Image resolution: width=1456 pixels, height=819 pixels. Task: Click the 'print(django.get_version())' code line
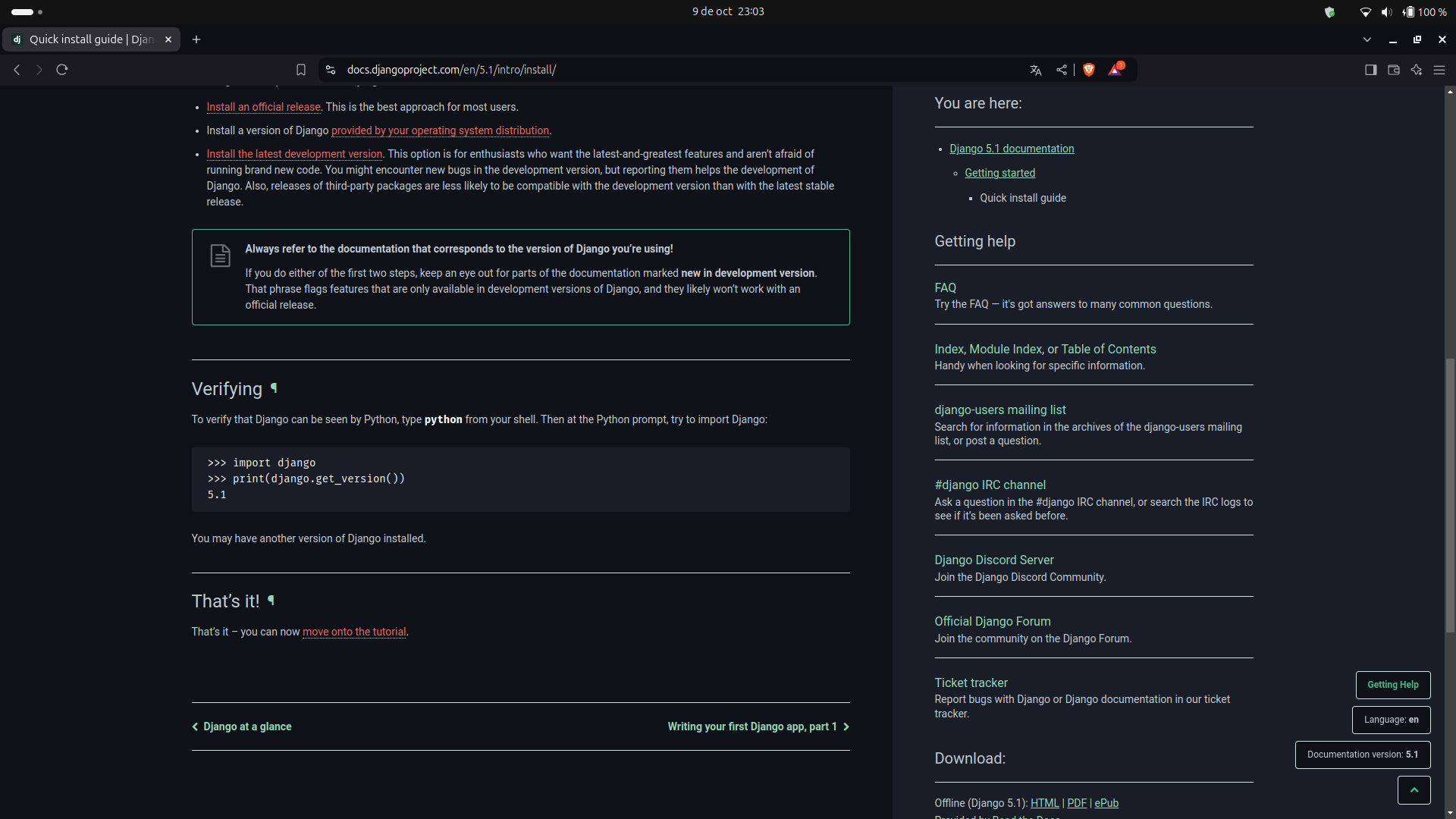(306, 479)
